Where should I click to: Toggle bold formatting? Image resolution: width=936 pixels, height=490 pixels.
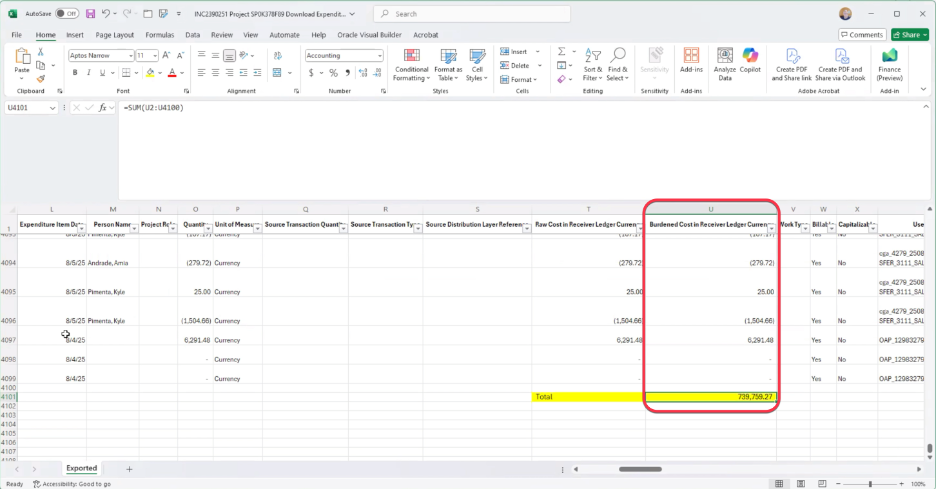tap(74, 73)
